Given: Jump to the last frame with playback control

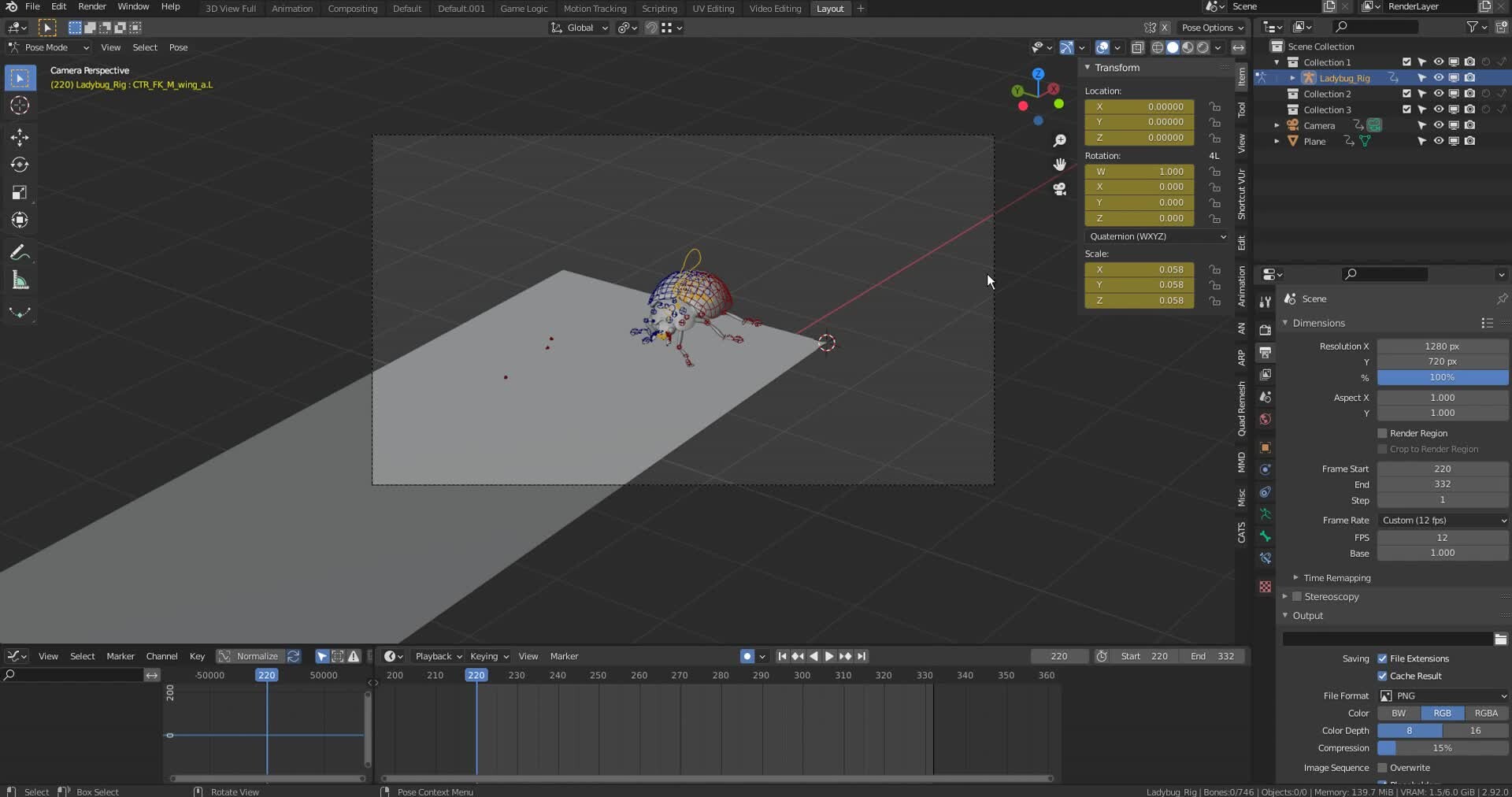Looking at the screenshot, I should click(x=862, y=656).
